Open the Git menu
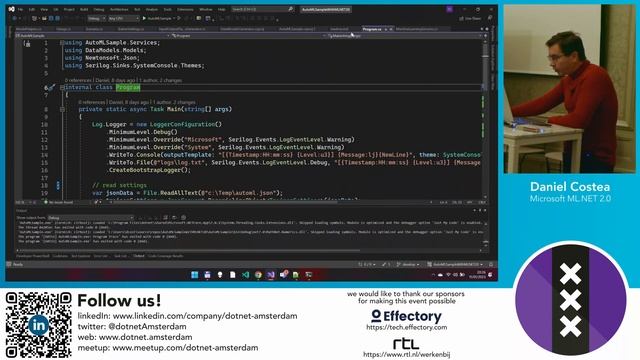The image size is (640, 360). pos(56,9)
